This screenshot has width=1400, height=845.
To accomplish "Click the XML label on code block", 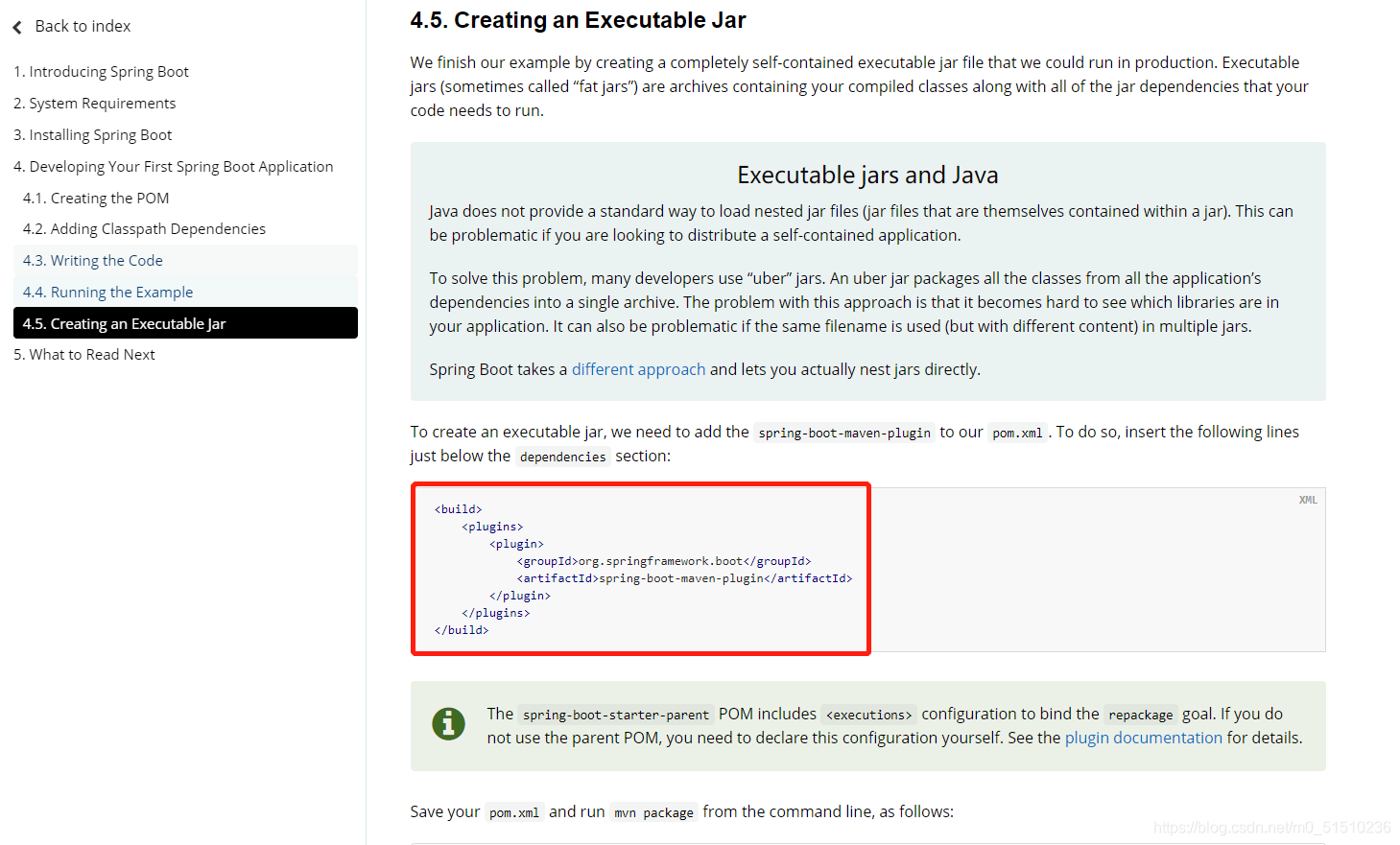I will click(1308, 500).
